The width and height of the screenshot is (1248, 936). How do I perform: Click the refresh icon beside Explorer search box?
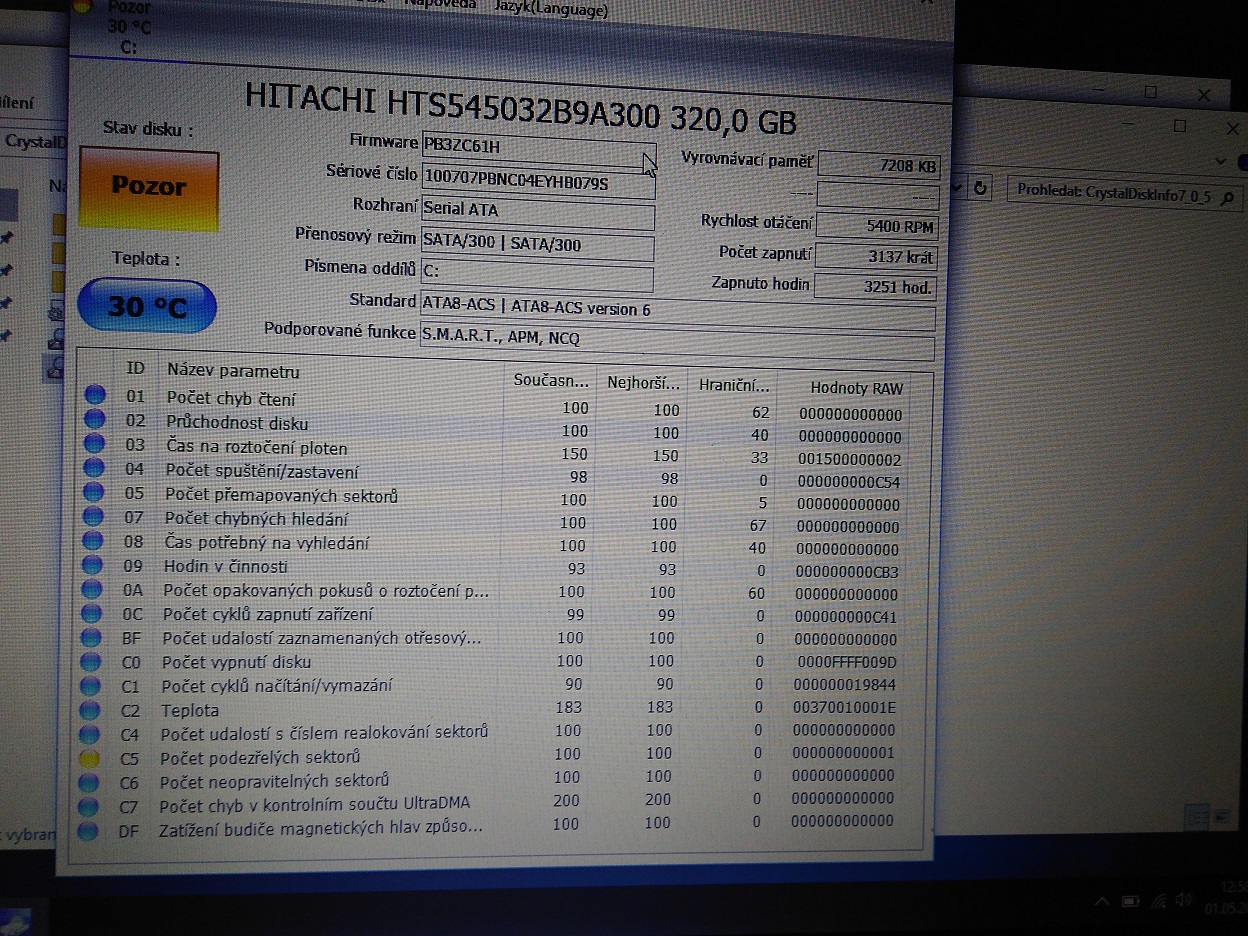point(981,189)
